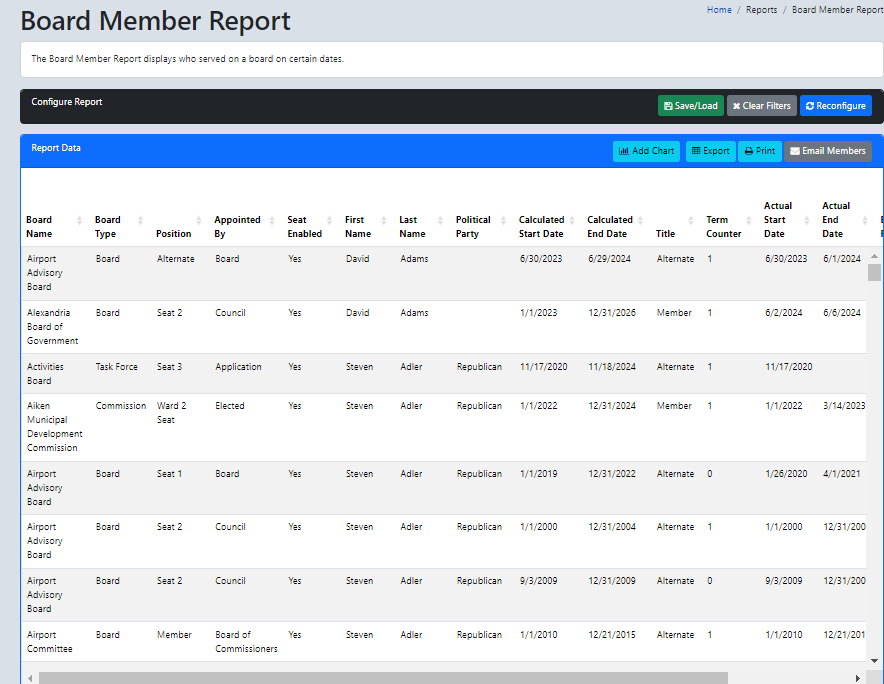This screenshot has height=684, width=884.
Task: Click the Seat 3 position cell
Action: 169,367
